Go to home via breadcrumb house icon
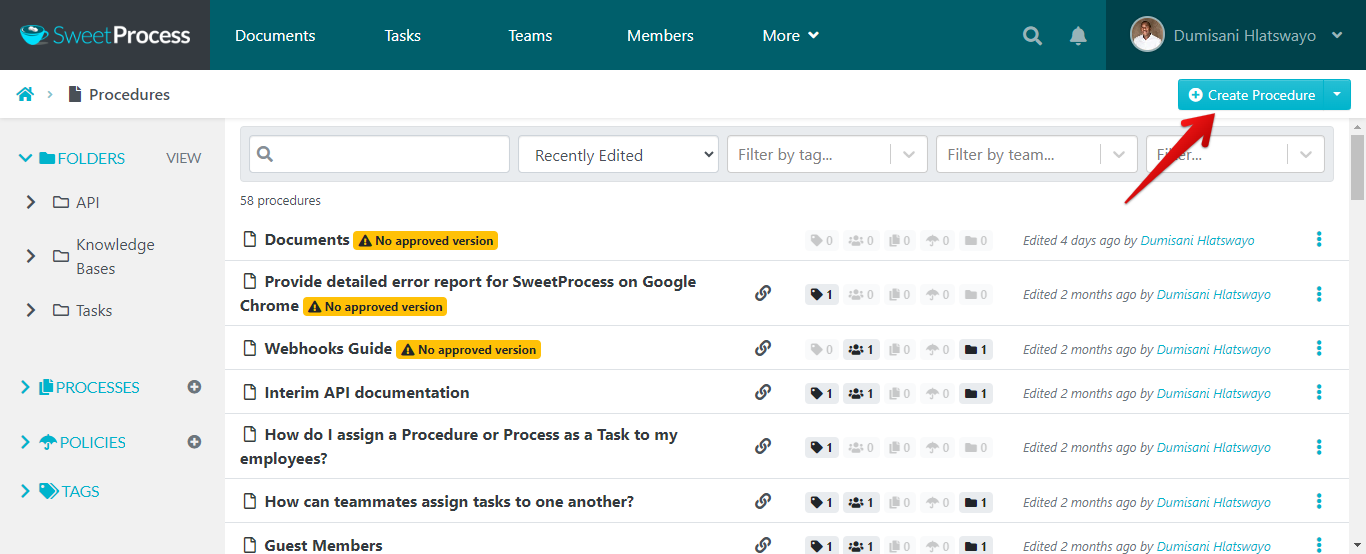 point(25,94)
